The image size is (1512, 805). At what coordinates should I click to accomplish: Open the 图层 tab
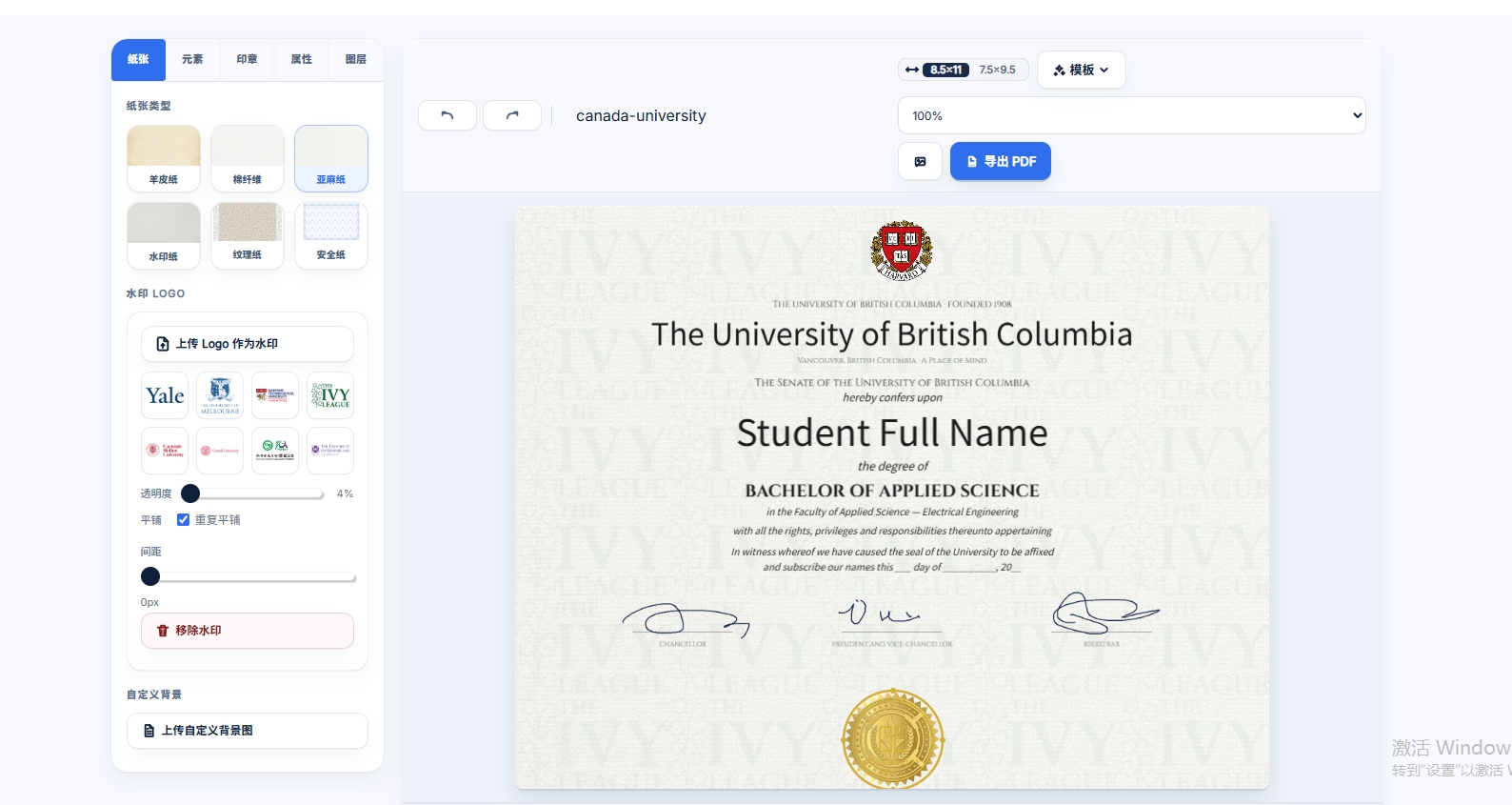pyautogui.click(x=356, y=59)
